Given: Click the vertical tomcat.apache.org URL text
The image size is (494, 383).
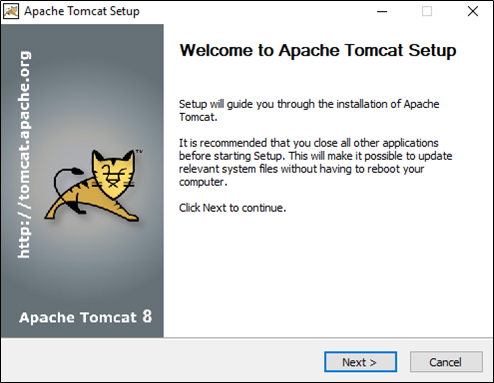Looking at the screenshot, I should tap(24, 155).
